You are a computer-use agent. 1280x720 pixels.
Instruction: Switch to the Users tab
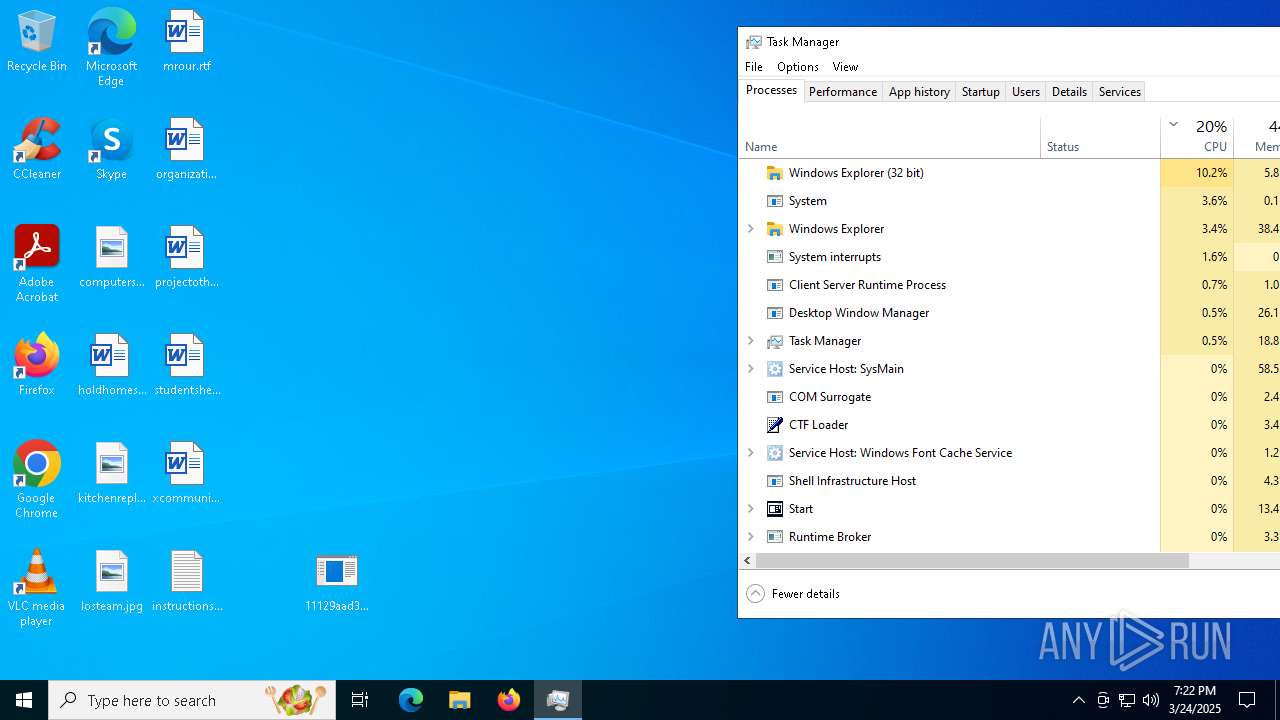(1026, 92)
